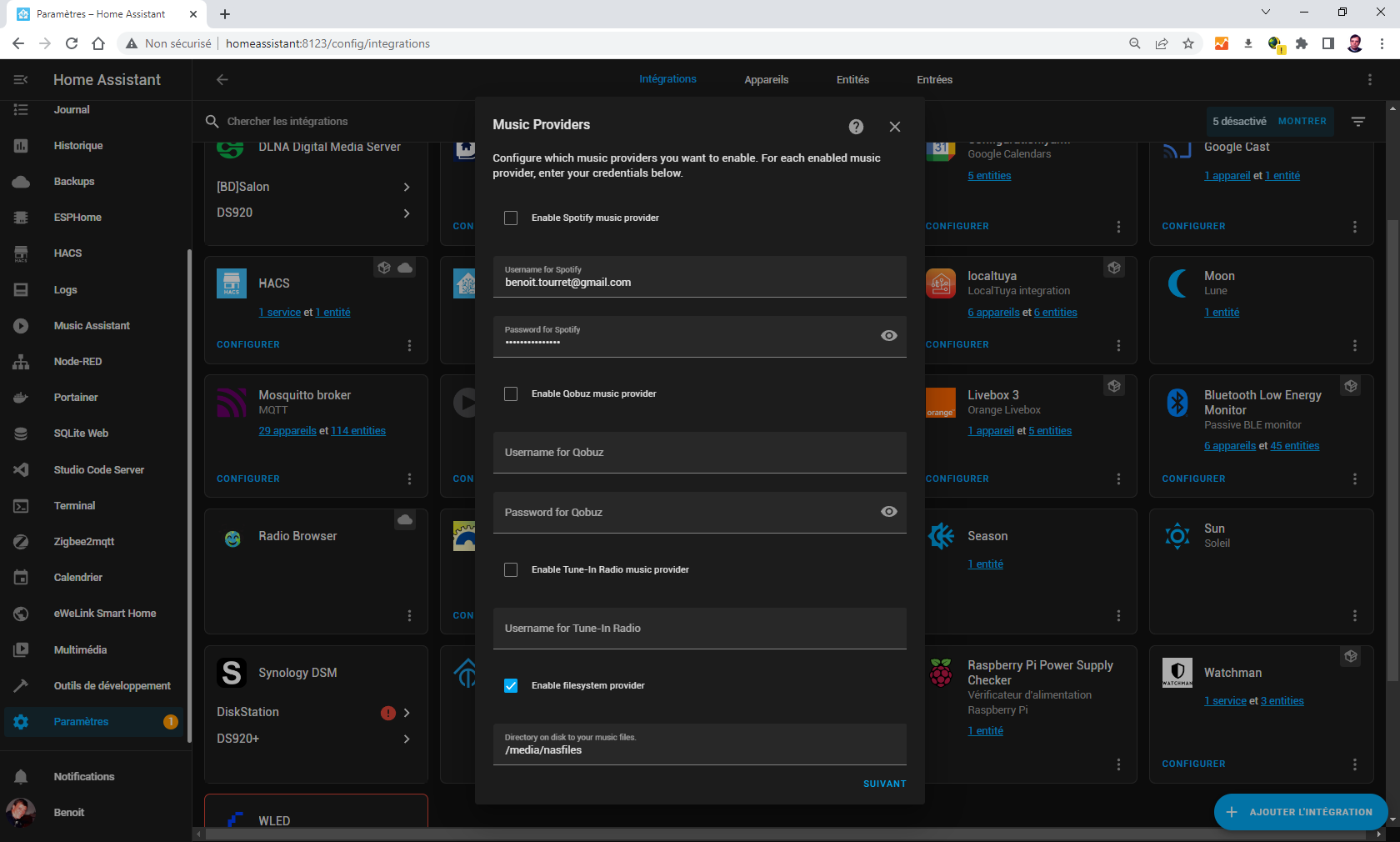
Task: Open 114 entities link in Mosquitto card
Action: [x=358, y=431]
